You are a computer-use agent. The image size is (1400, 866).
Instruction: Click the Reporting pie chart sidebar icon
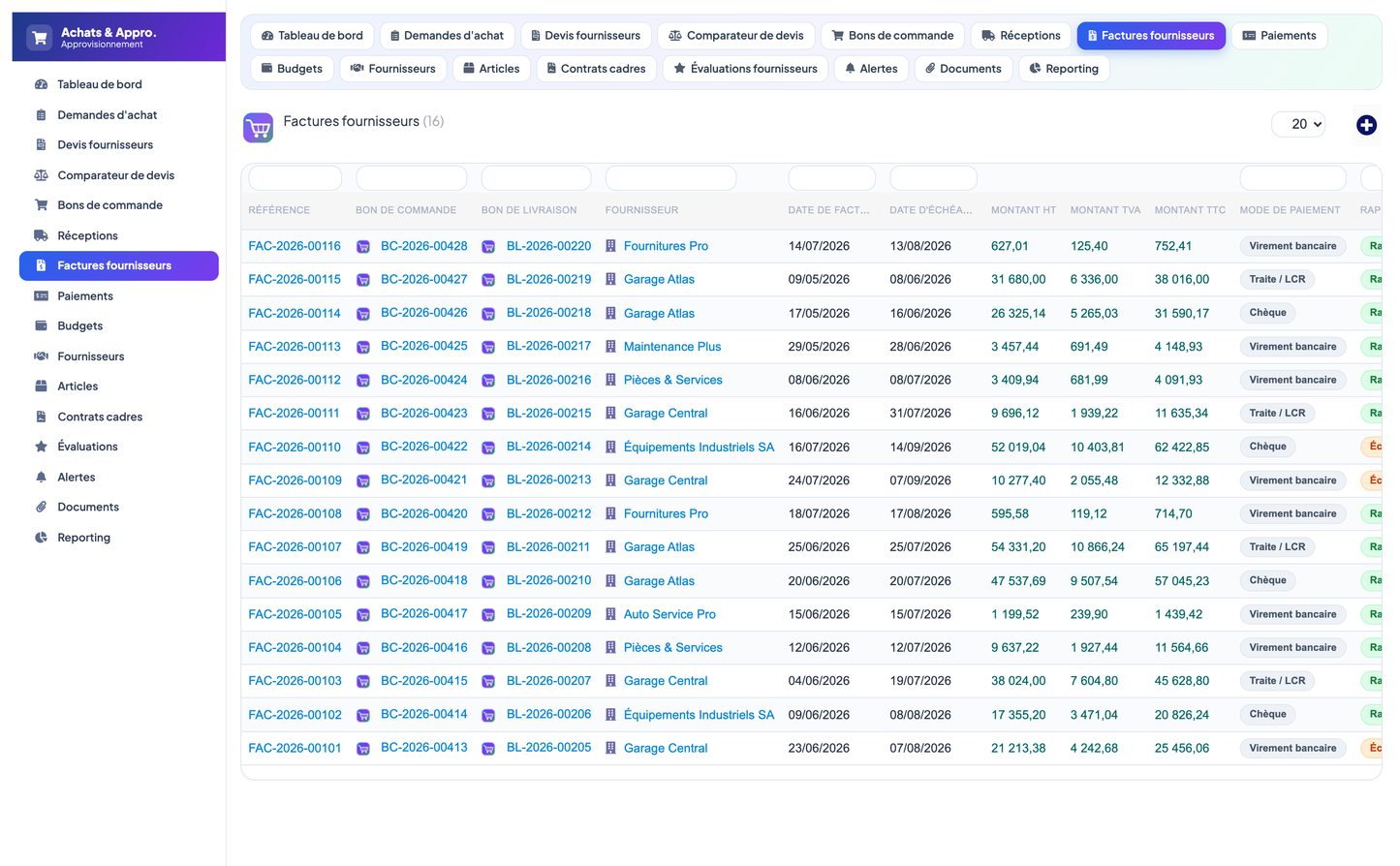click(41, 538)
